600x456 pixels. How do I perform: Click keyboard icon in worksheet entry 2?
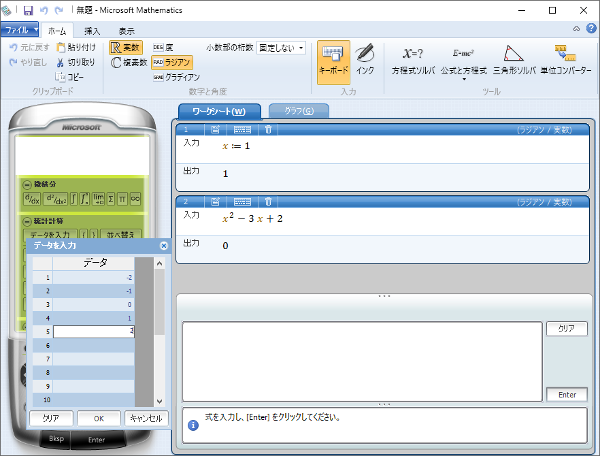242,202
